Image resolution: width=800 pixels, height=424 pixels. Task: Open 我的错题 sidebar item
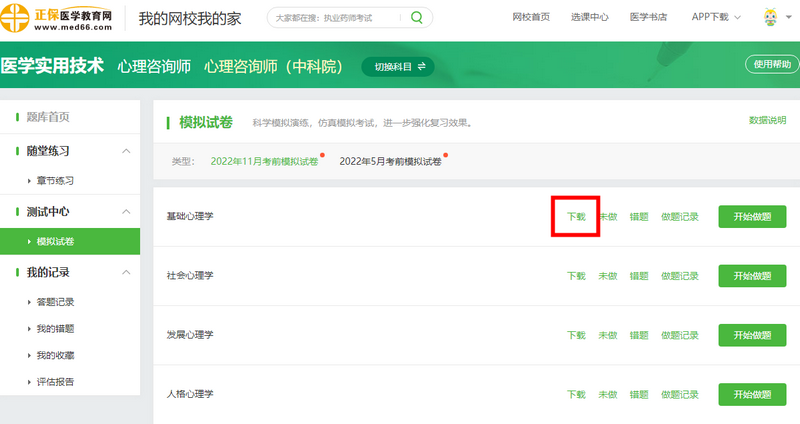pyautogui.click(x=56, y=328)
